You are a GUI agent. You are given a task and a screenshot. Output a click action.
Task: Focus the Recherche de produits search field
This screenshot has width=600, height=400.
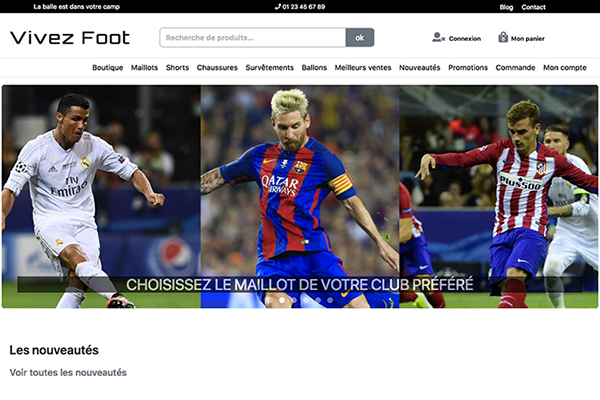pyautogui.click(x=252, y=38)
